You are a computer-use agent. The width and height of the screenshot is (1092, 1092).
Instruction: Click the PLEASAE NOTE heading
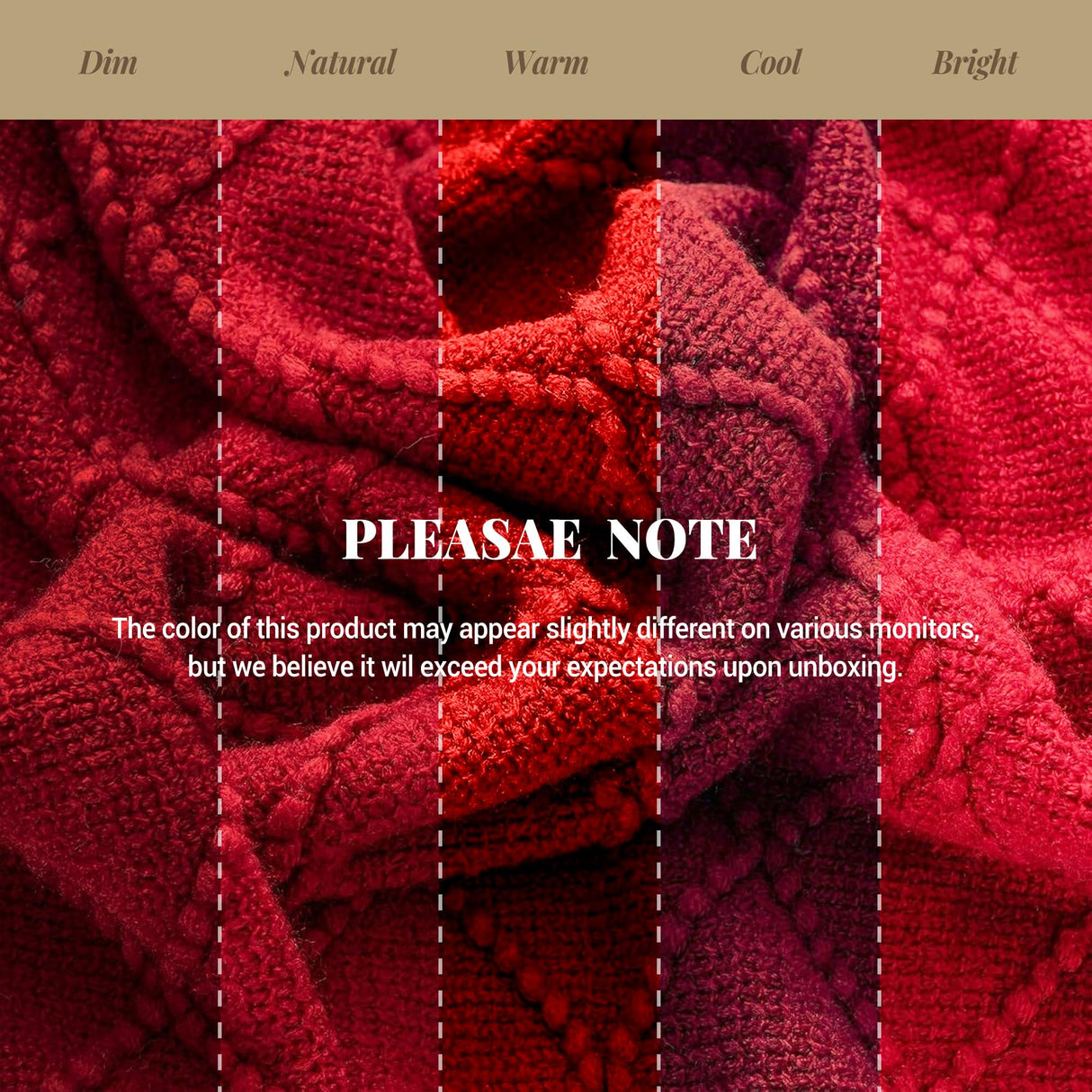click(x=550, y=540)
